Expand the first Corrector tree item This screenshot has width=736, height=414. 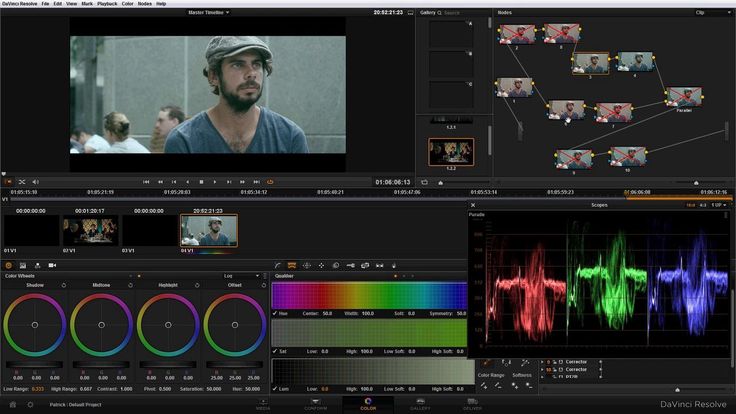coord(544,361)
